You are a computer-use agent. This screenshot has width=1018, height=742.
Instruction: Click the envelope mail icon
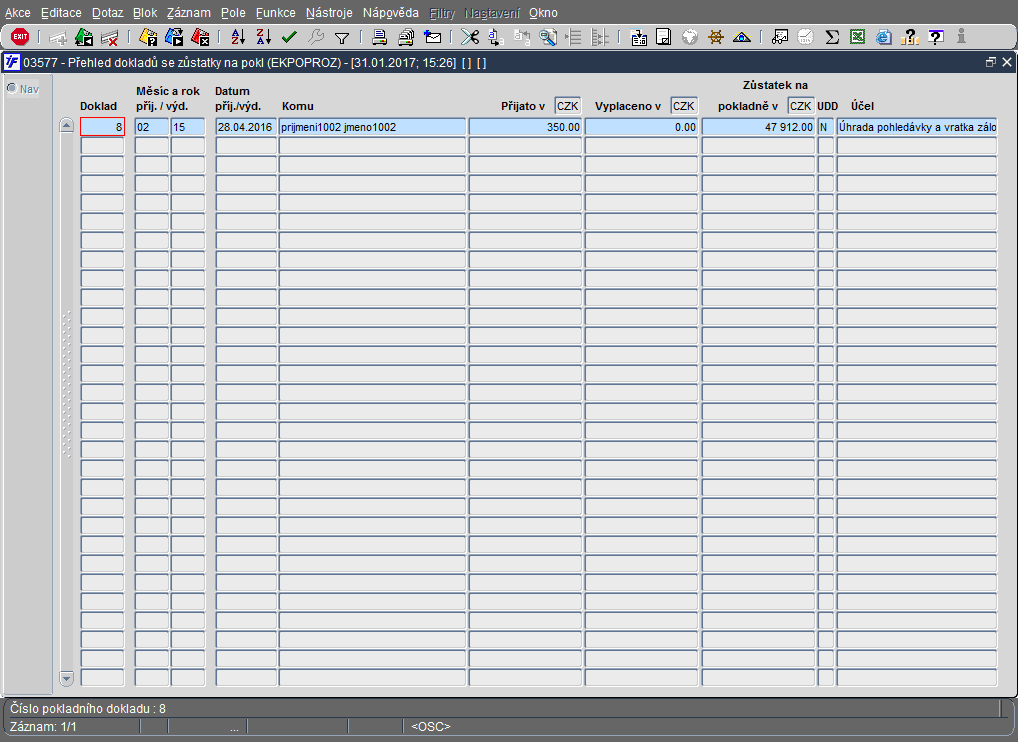(x=432, y=37)
